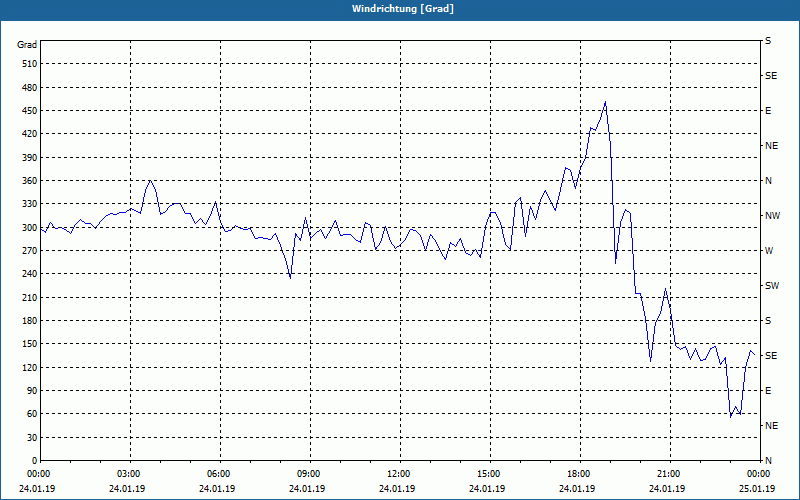Select the 450 degree axis label
This screenshot has width=800, height=500.
(x=29, y=111)
